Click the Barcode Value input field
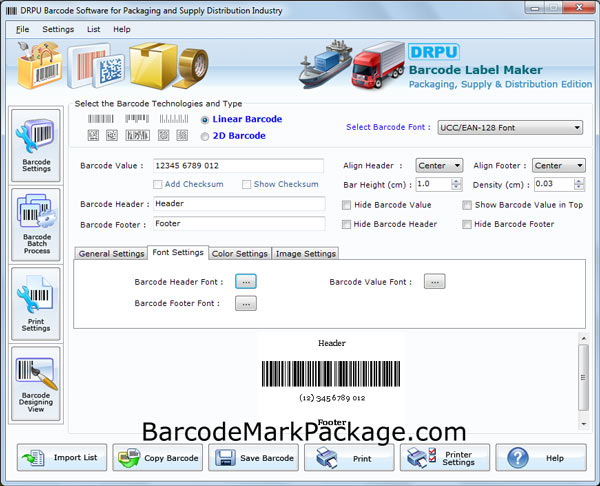This screenshot has height=486, width=600. [x=238, y=166]
